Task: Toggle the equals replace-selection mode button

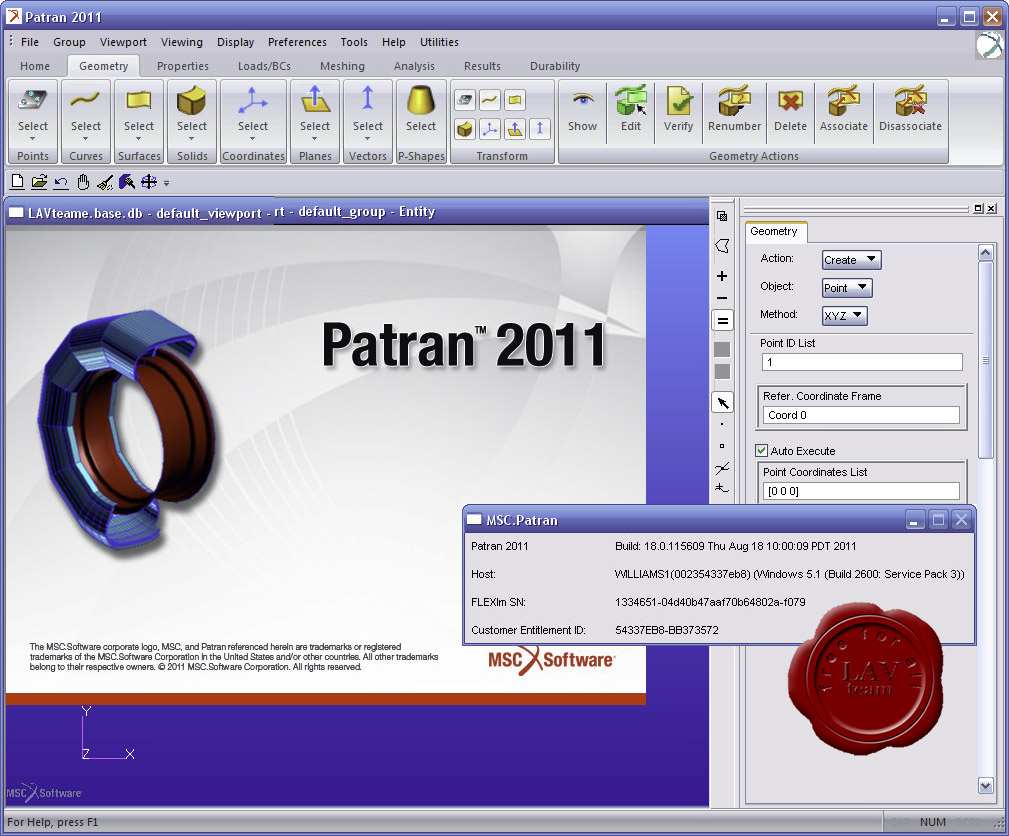Action: [x=723, y=320]
